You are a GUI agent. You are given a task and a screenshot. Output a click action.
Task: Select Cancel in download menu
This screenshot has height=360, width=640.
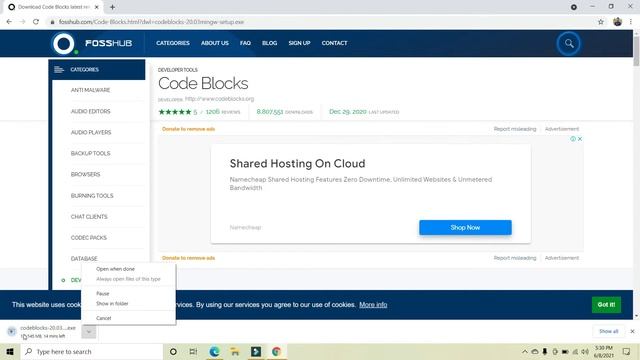point(104,318)
